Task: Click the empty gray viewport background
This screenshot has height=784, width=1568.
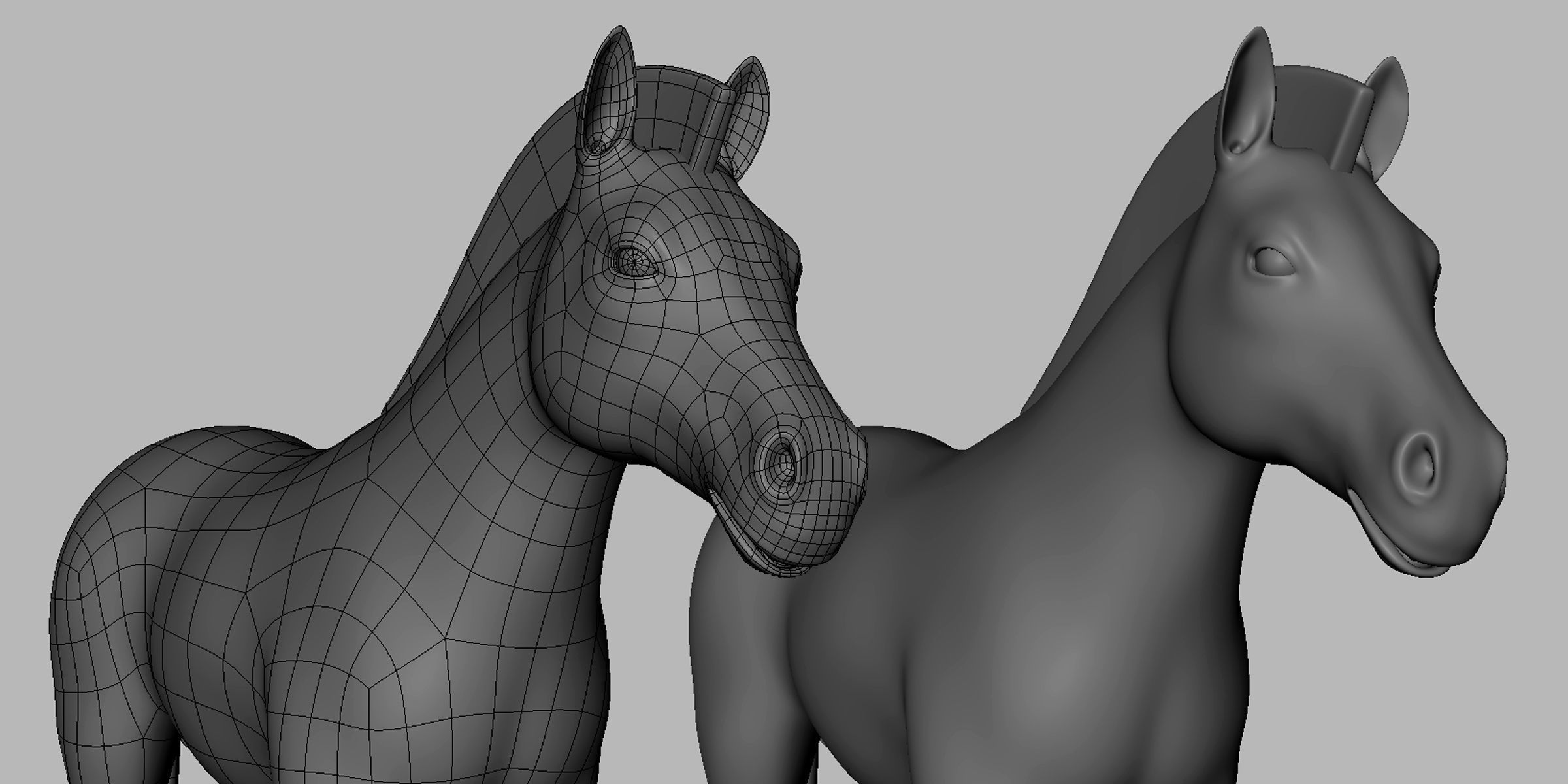Action: (x=196, y=196)
